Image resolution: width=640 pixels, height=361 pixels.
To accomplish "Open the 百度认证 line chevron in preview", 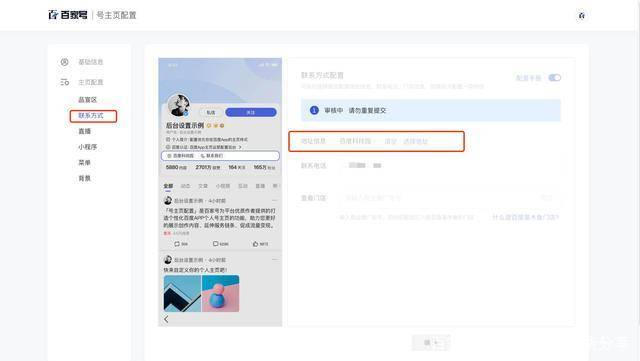I will point(240,147).
